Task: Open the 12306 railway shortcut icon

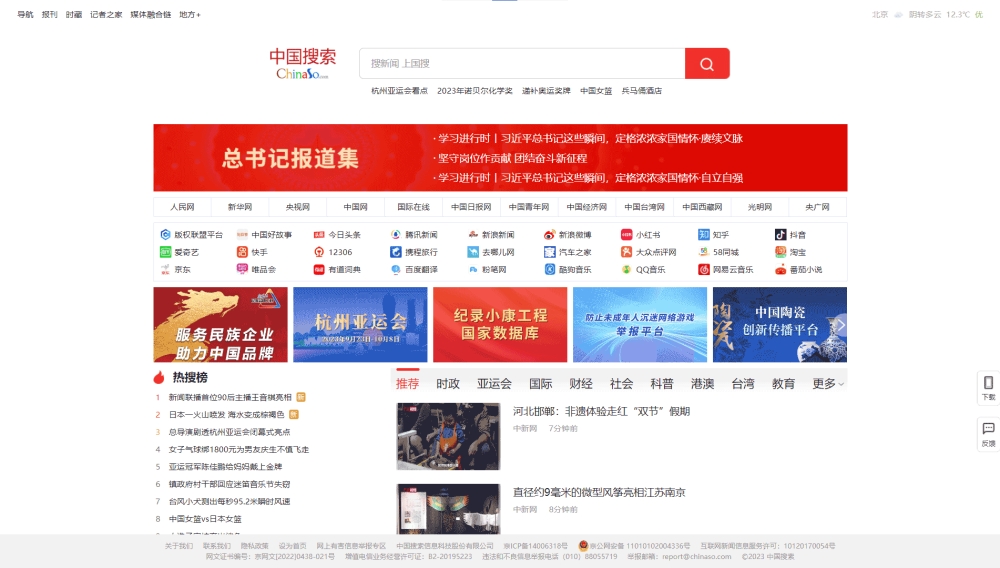Action: point(319,252)
